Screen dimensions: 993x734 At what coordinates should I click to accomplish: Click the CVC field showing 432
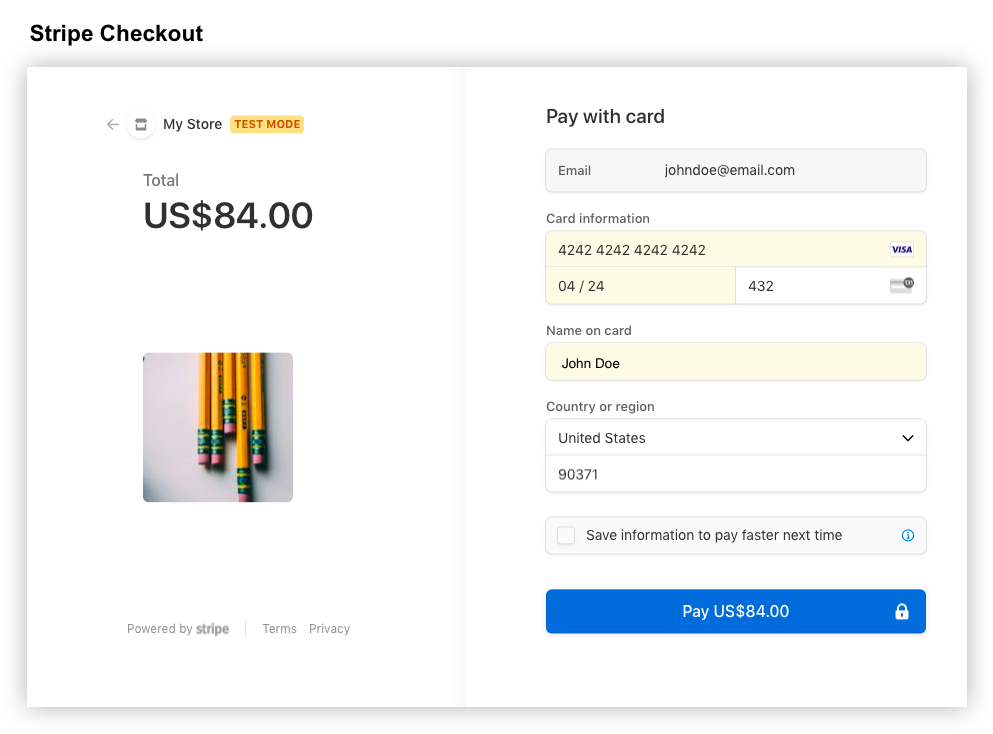[x=831, y=286]
